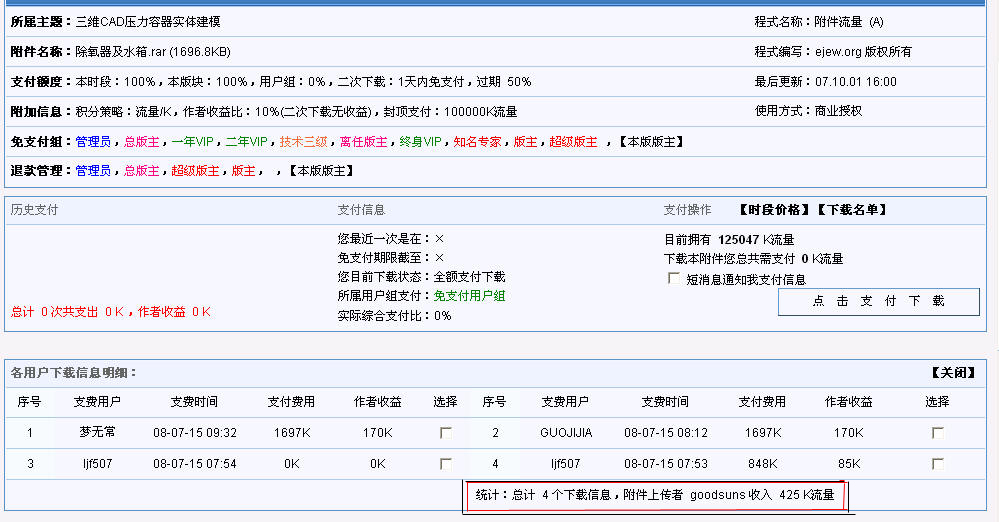Click the 免支付用户组 status text
Screen dimensions: 999x522
point(470,296)
